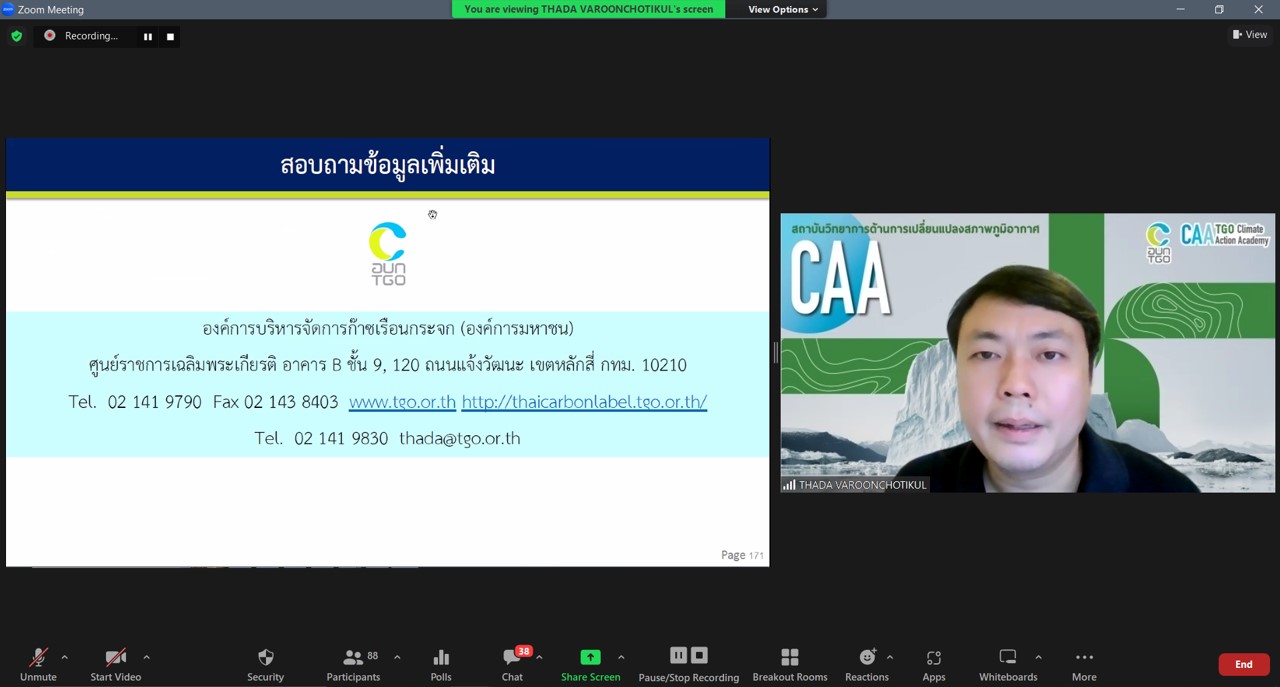Click the End meeting button

click(1243, 663)
